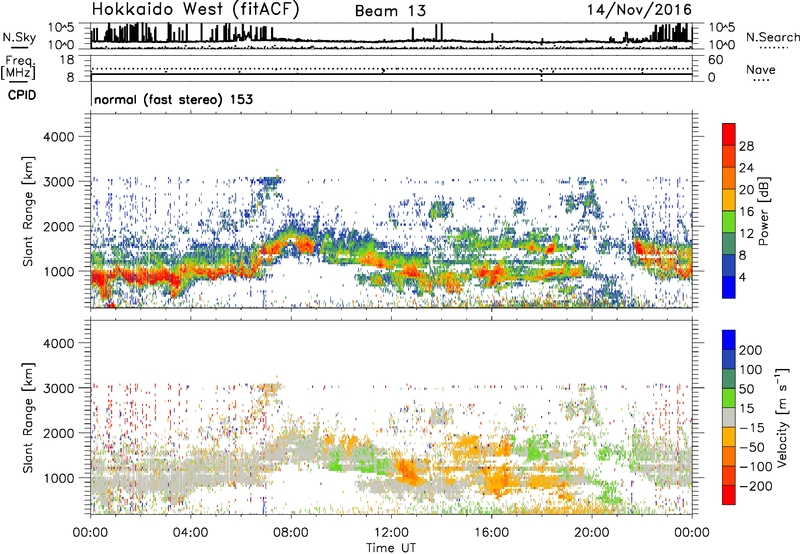
Task: Click the '04:00' time axis tick label
Action: pyautogui.click(x=190, y=533)
